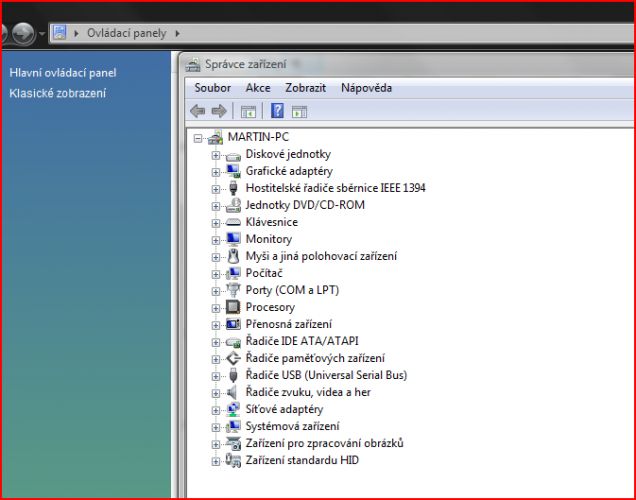Image resolution: width=636 pixels, height=500 pixels.
Task: Select the MARTIN-PC computer icon
Action: click(x=215, y=137)
